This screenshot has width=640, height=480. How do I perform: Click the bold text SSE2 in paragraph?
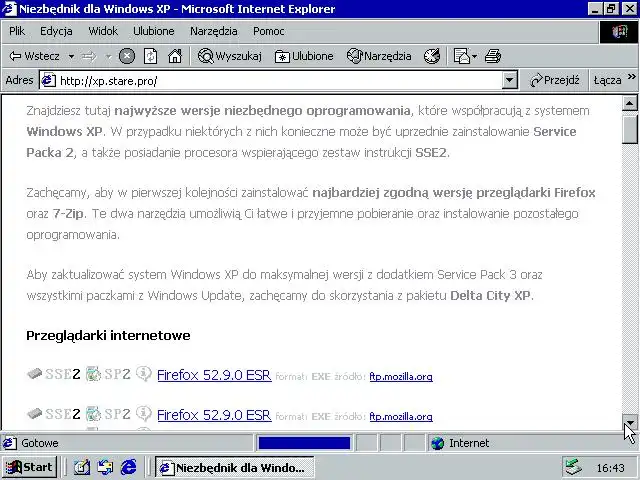tap(431, 153)
